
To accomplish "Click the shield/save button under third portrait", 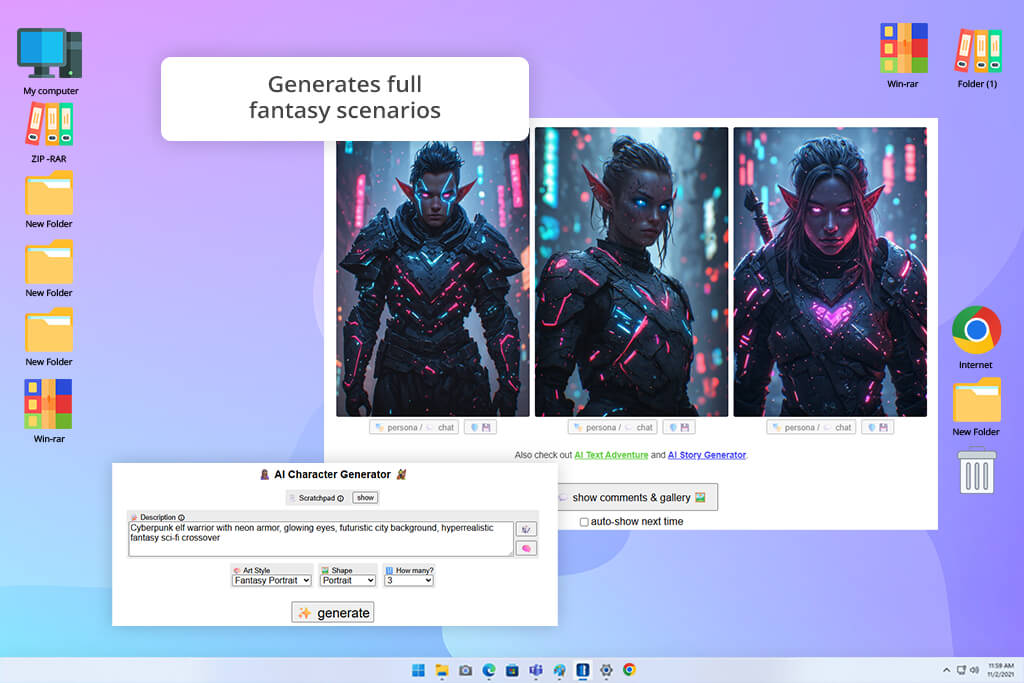I will 878,428.
